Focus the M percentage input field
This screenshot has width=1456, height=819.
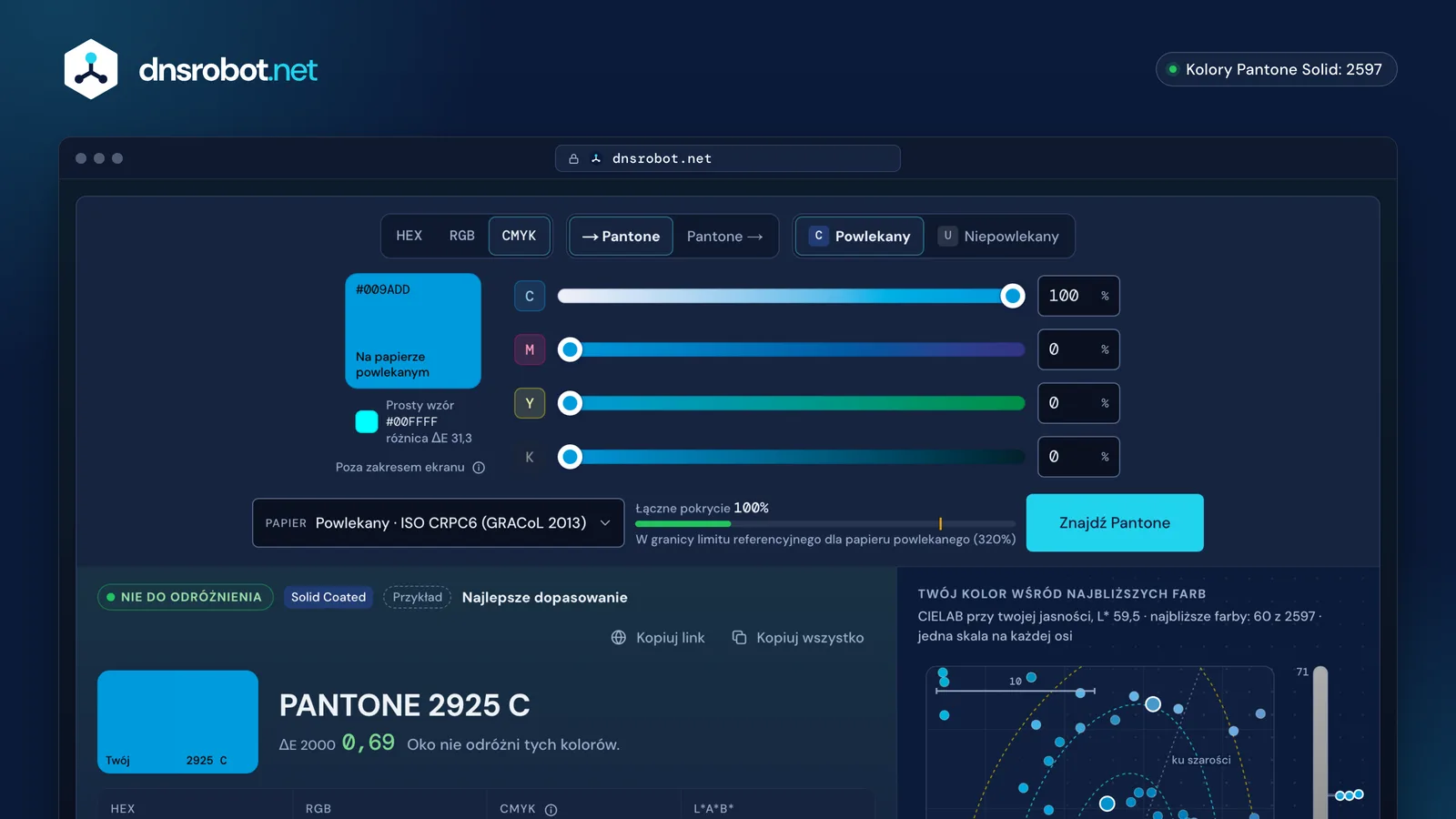[x=1078, y=349]
